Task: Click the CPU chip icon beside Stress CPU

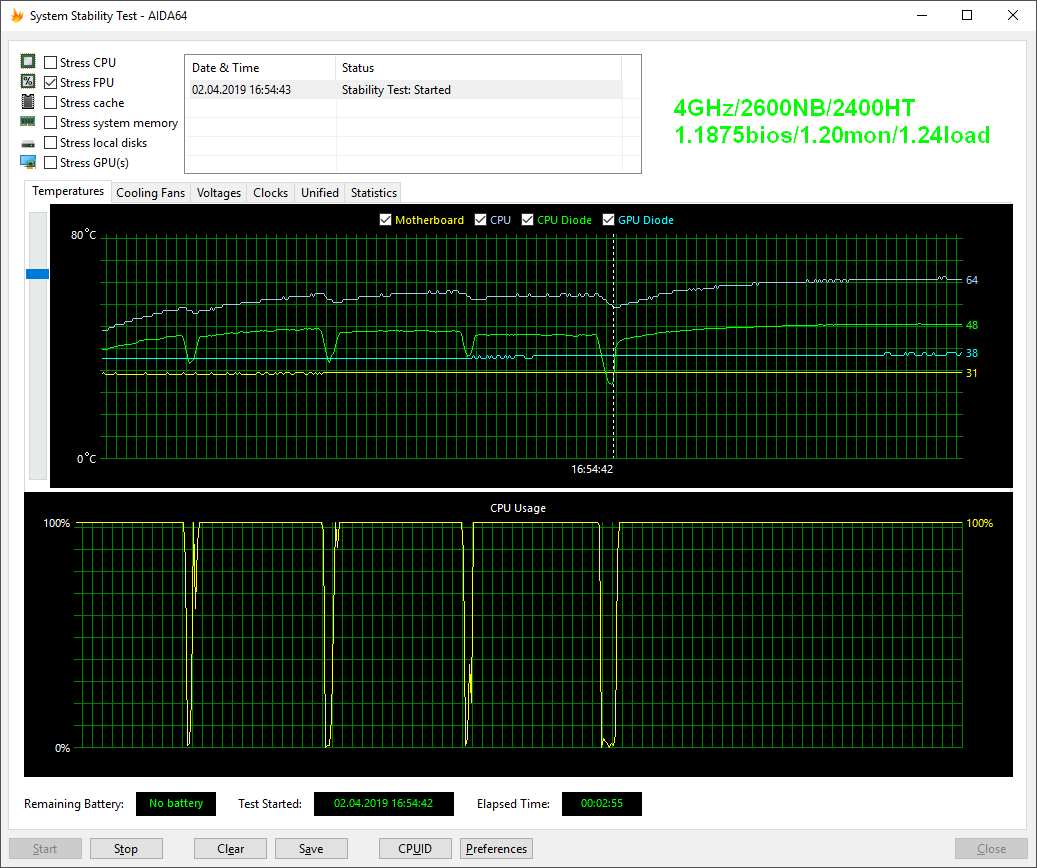Action: (28, 62)
